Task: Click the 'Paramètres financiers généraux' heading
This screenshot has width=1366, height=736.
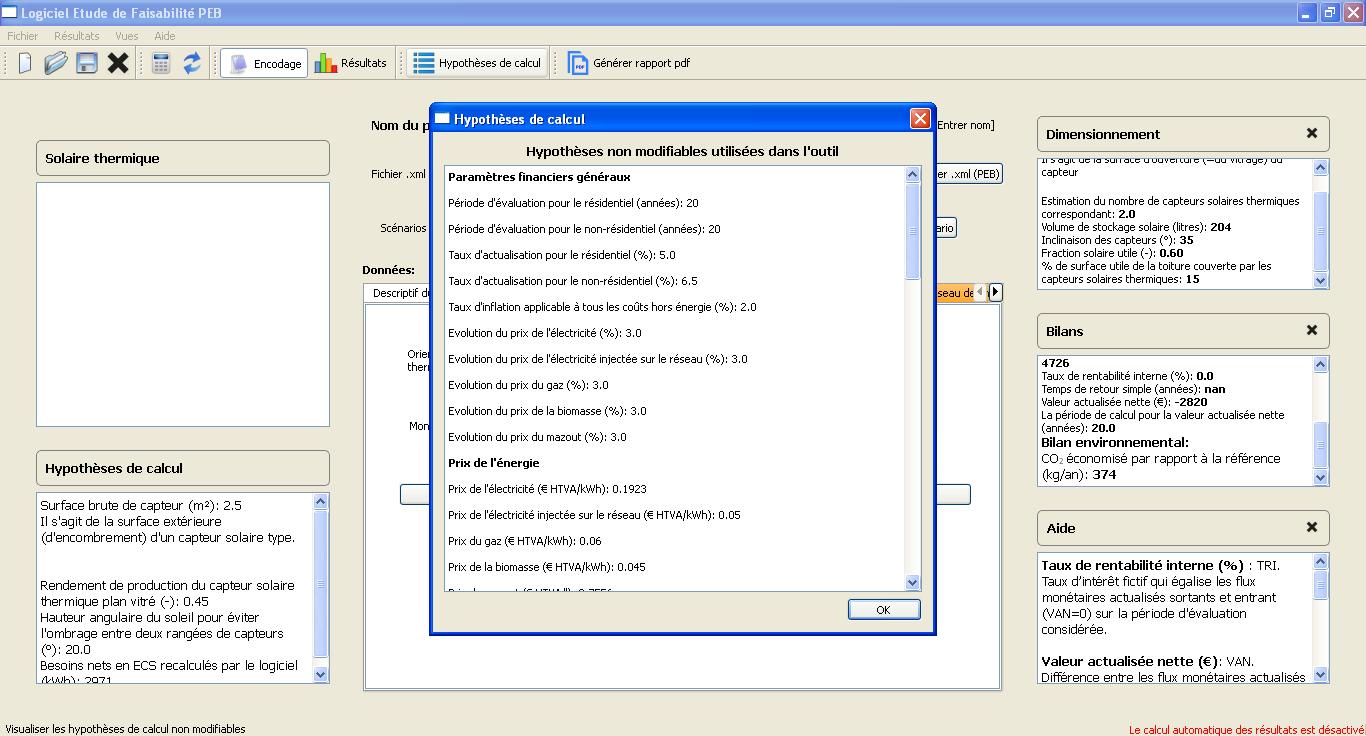Action: pos(539,177)
